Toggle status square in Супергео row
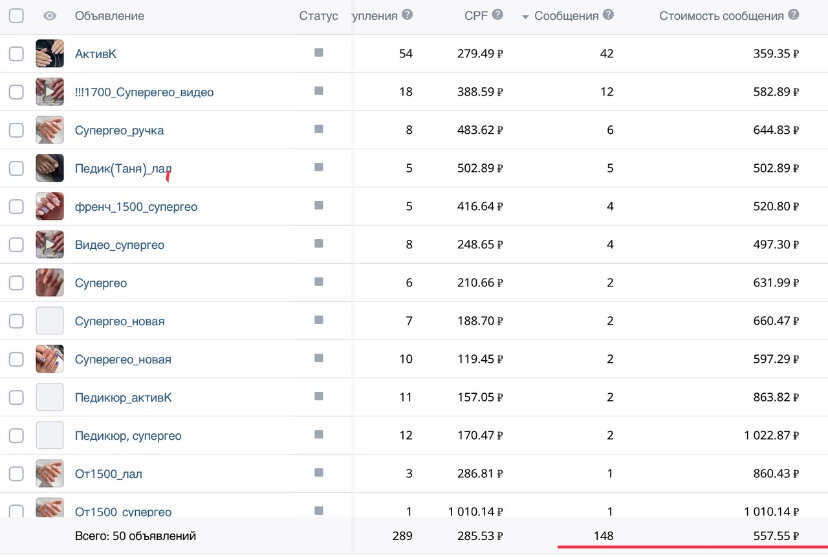The image size is (828, 557). tap(318, 281)
